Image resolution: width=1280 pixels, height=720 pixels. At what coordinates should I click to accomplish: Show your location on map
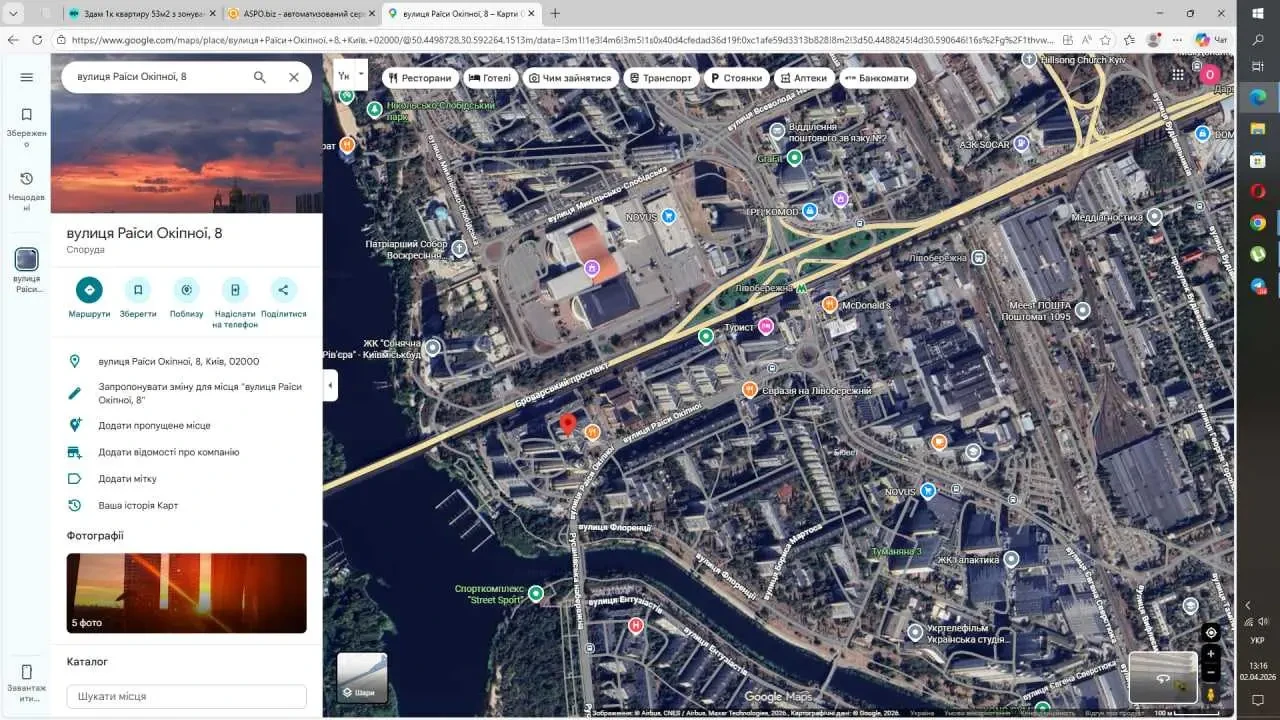(1211, 632)
